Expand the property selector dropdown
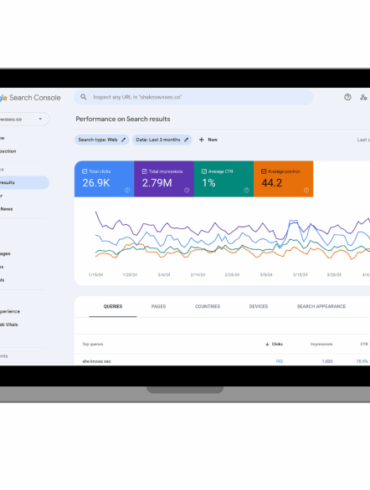Viewport: 370px width, 490px height. [x=24, y=119]
